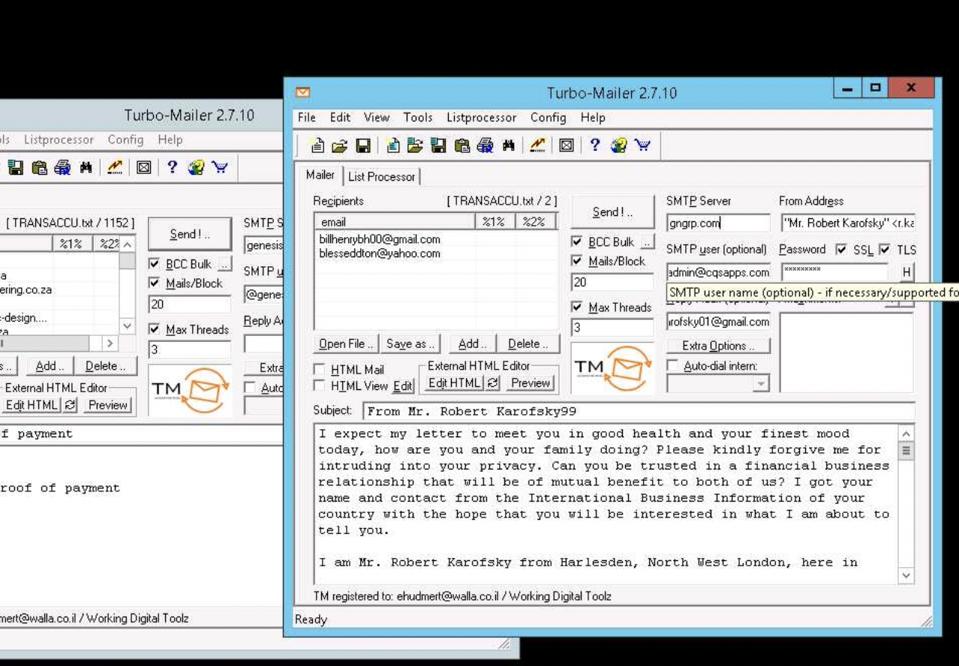959x666 pixels.
Task: Toggle BCC Bulk checkbox in back window
Action: coord(154,264)
